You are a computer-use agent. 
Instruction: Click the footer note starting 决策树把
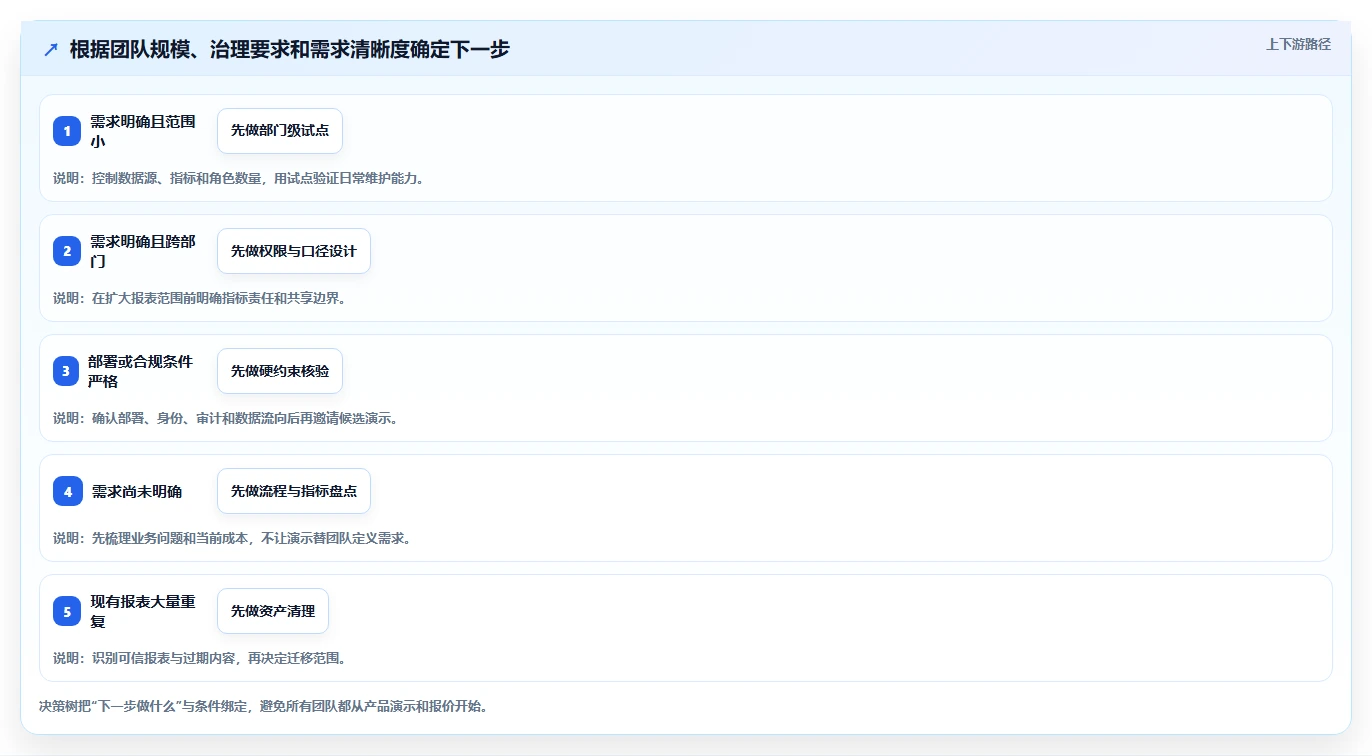[x=263, y=706]
